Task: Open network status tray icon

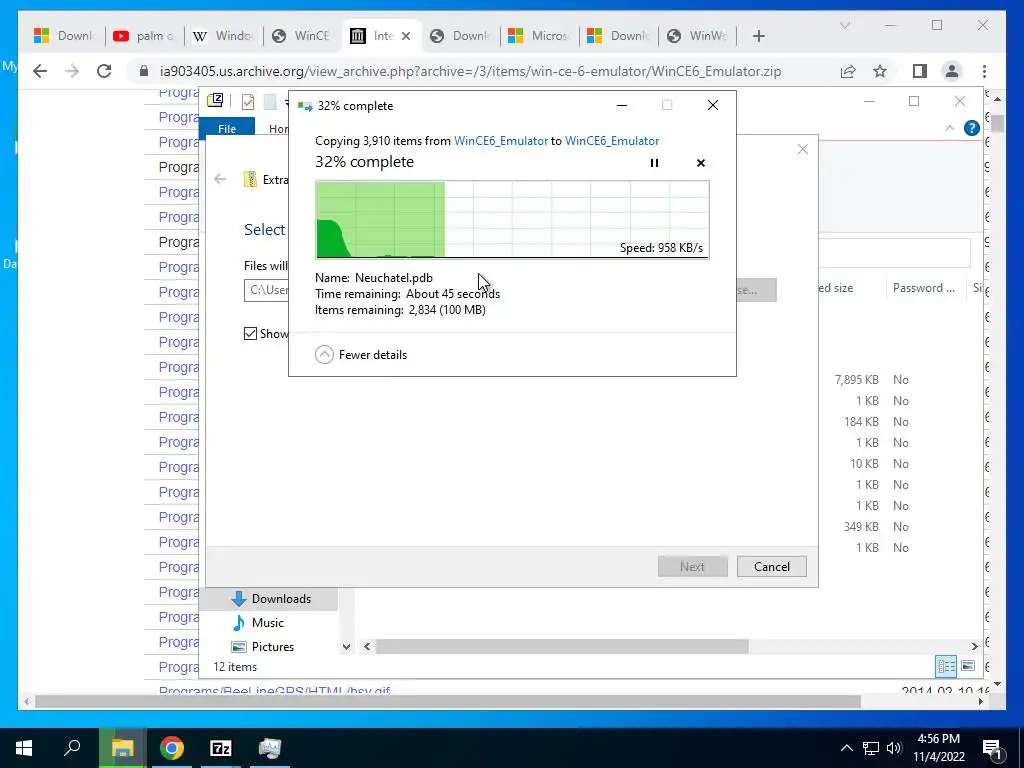Action: pyautogui.click(x=871, y=748)
